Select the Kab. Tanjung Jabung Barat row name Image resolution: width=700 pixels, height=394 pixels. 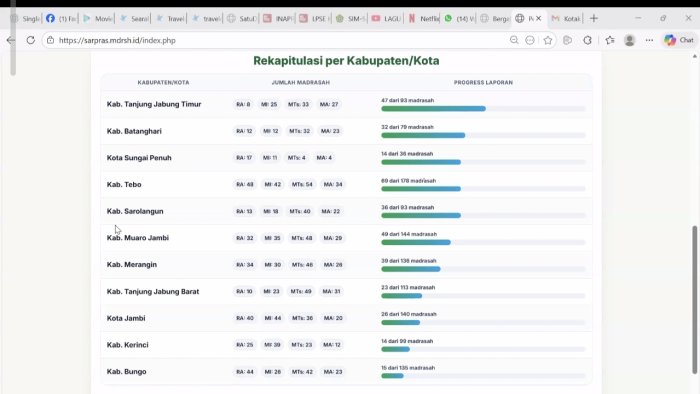click(x=153, y=291)
